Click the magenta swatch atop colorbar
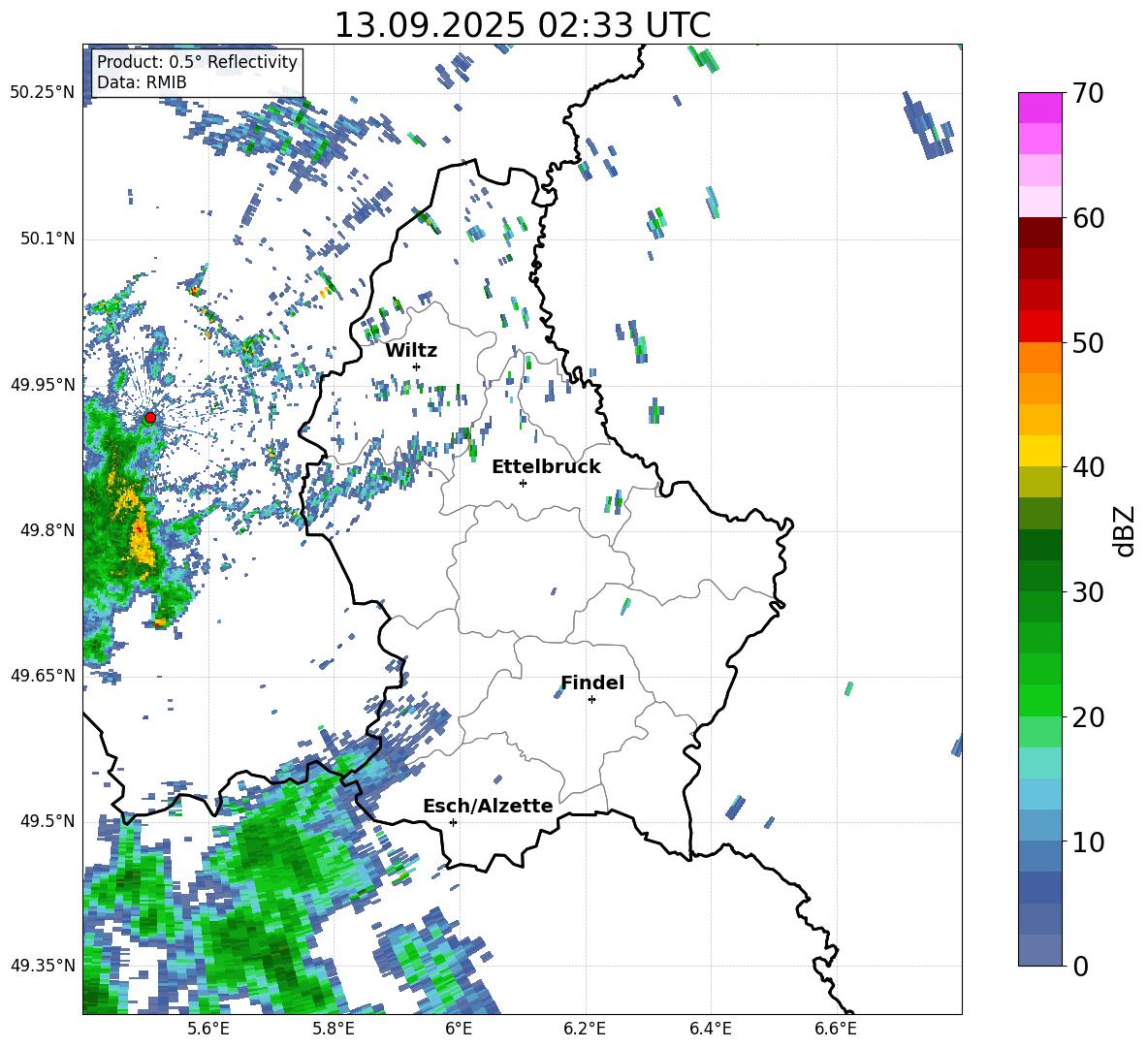 [1039, 108]
